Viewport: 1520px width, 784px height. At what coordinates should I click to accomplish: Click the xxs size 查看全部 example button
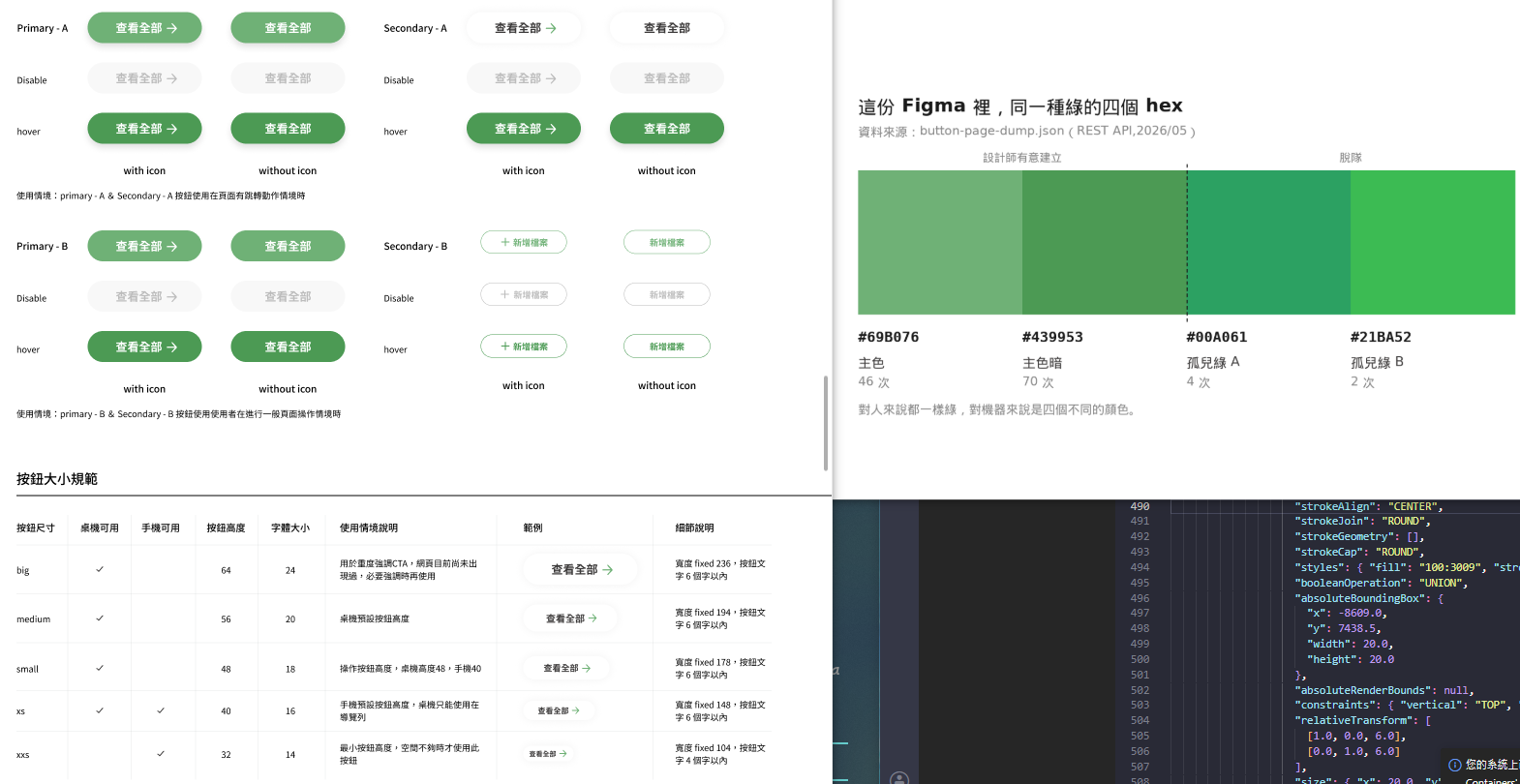549,753
